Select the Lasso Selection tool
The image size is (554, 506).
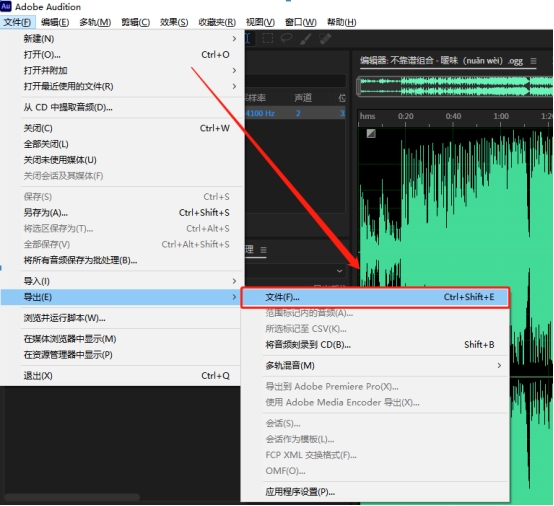(x=287, y=38)
